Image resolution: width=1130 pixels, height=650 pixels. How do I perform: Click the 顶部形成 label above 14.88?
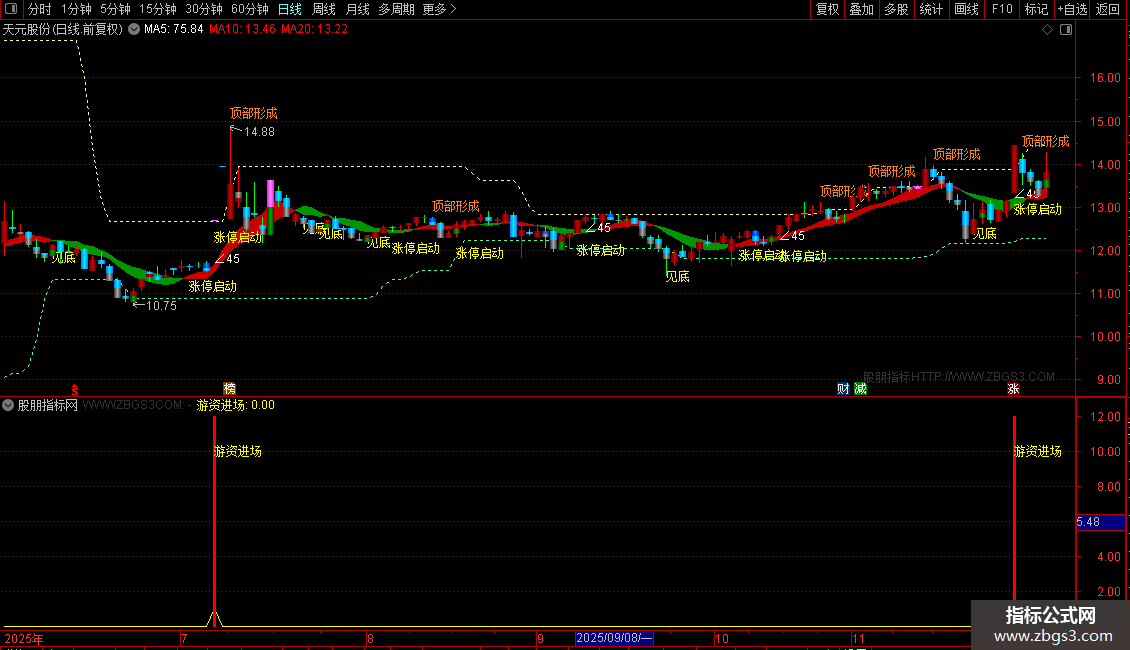[x=254, y=113]
